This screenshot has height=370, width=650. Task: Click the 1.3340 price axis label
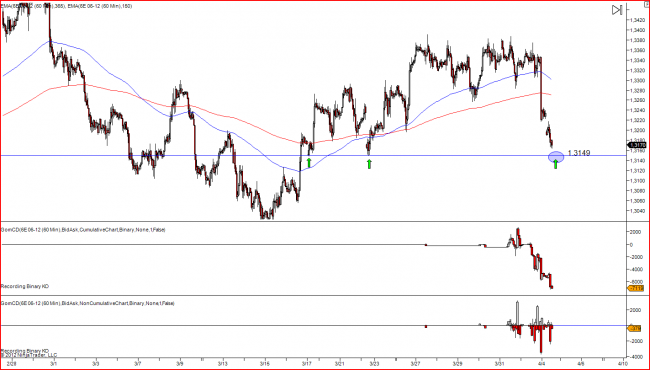tap(638, 60)
